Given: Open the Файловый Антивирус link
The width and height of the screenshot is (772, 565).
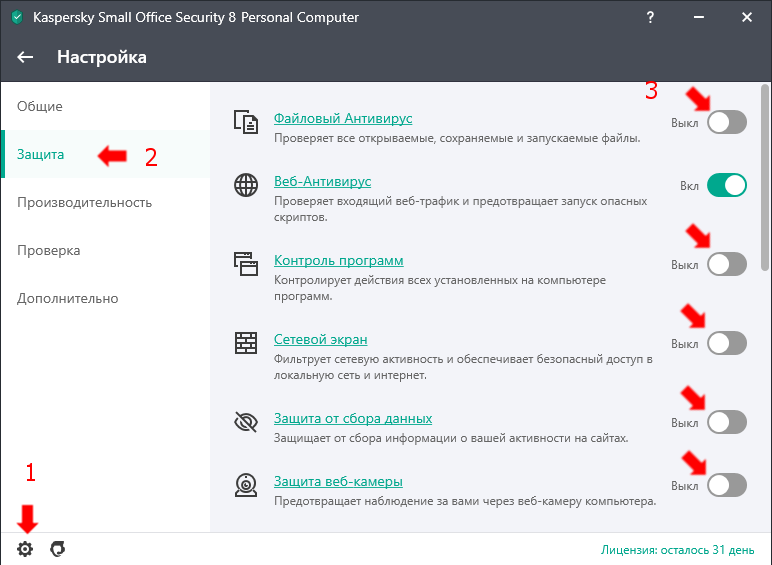Looking at the screenshot, I should (343, 118).
